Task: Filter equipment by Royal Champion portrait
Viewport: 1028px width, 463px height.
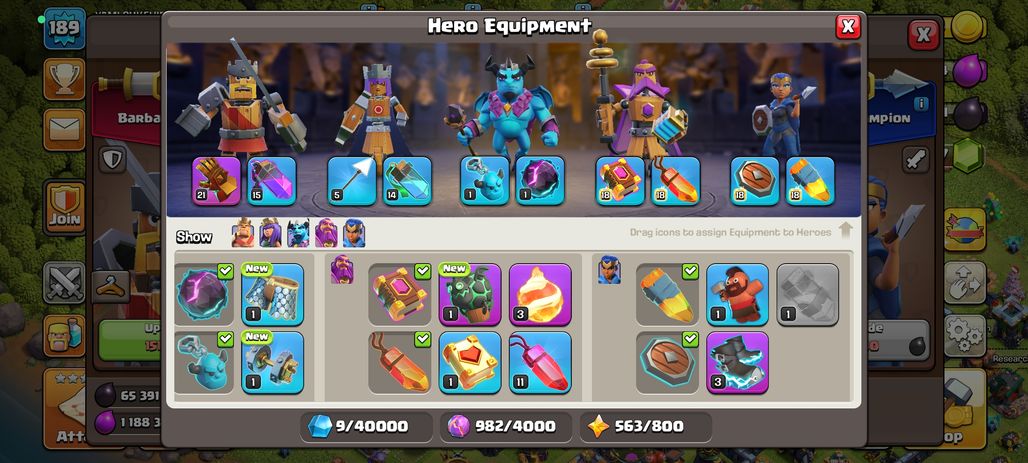Action: click(353, 233)
